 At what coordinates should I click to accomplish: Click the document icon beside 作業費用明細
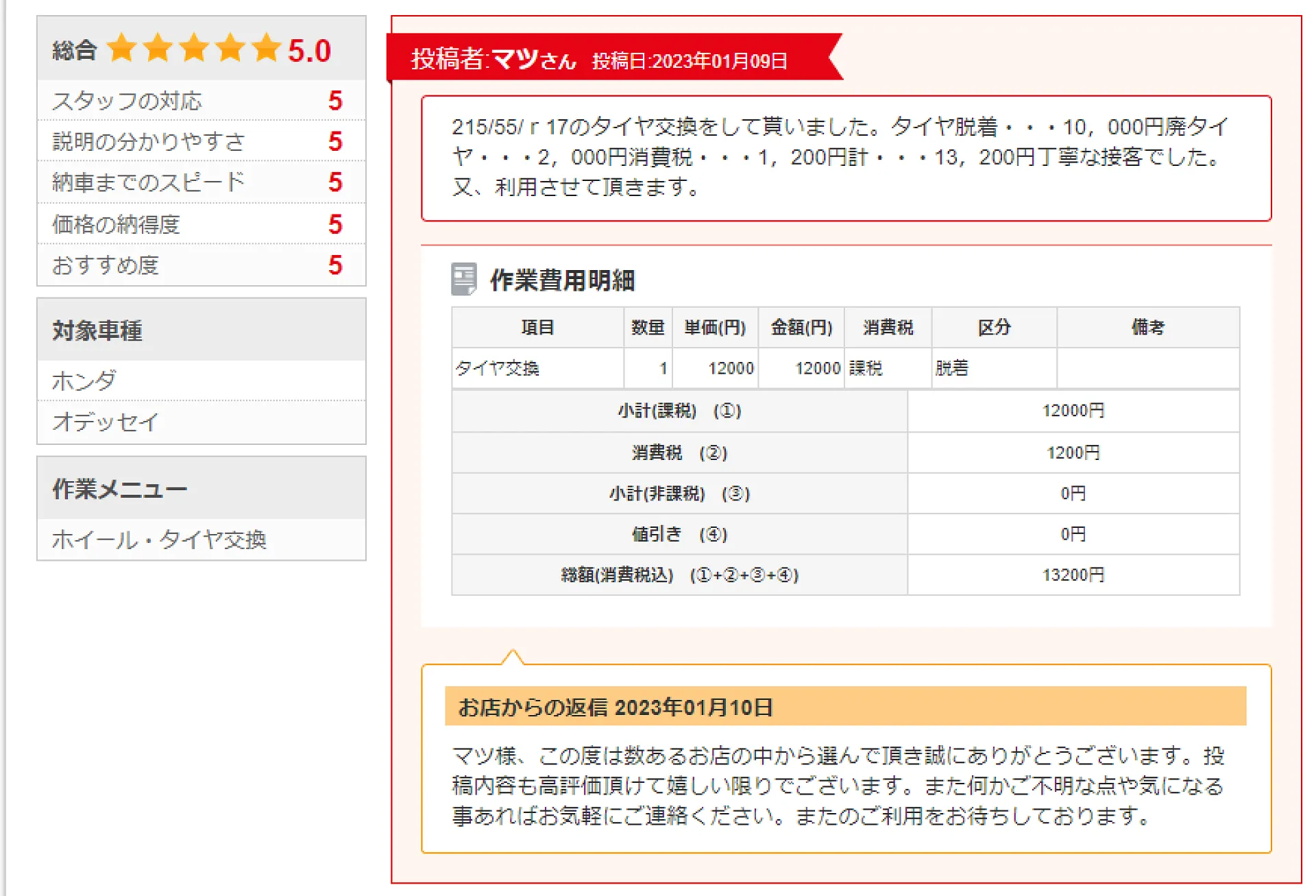[463, 279]
